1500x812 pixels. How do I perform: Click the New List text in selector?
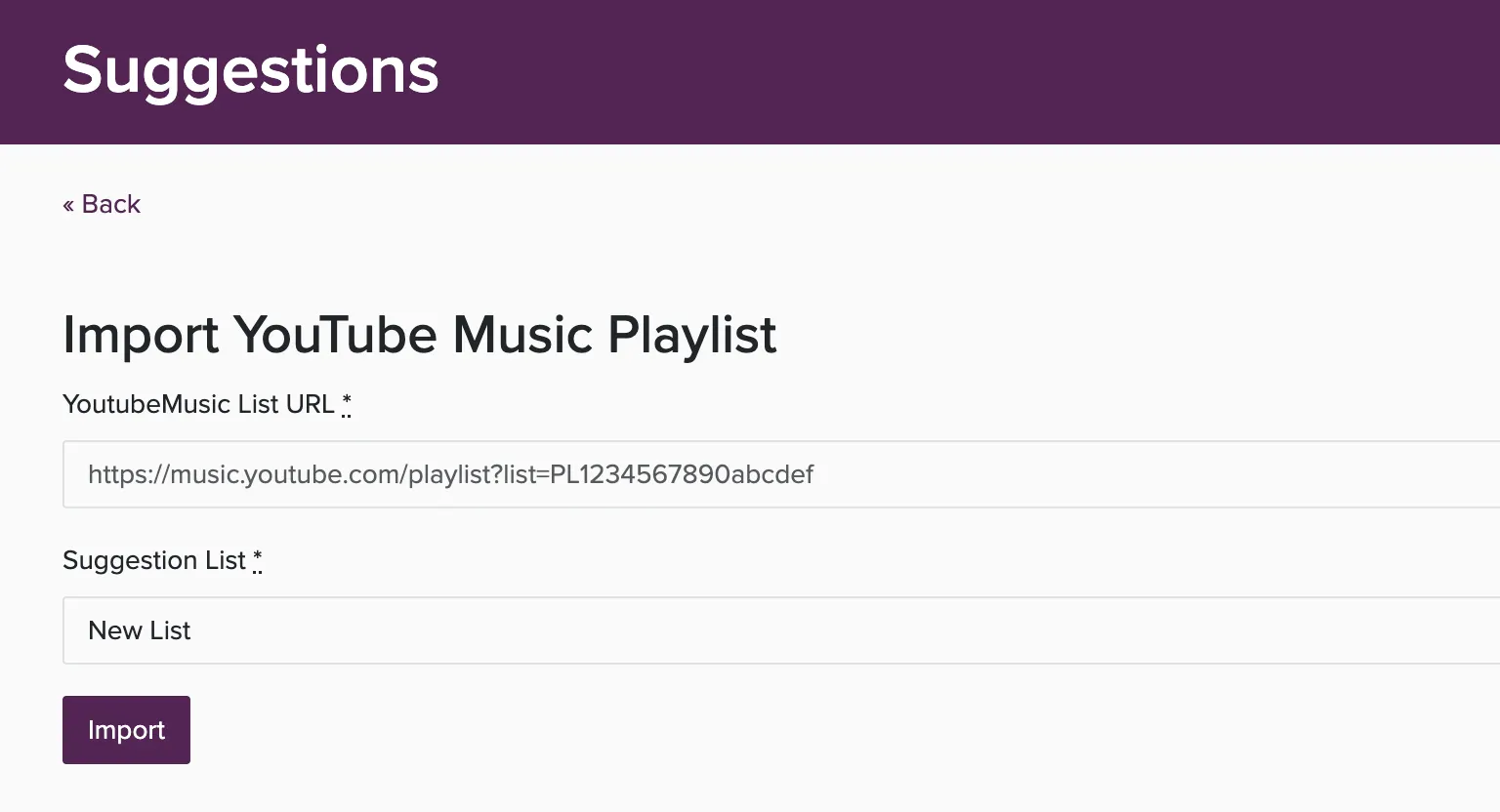(x=140, y=630)
